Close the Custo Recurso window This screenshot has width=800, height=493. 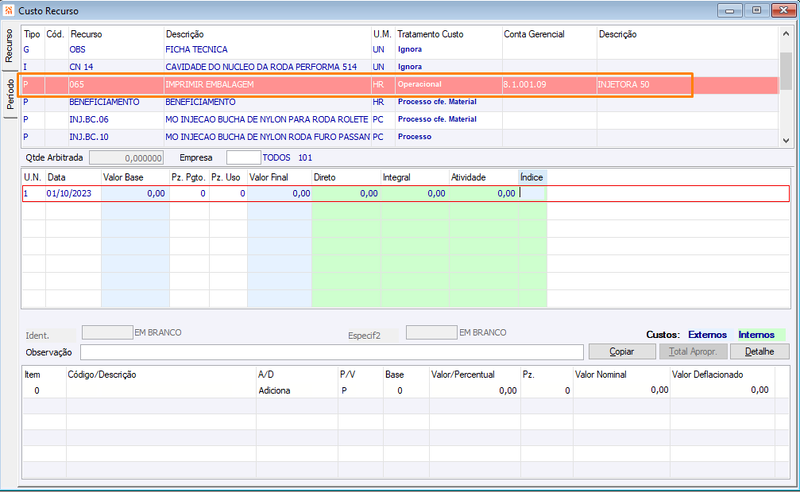click(x=784, y=10)
